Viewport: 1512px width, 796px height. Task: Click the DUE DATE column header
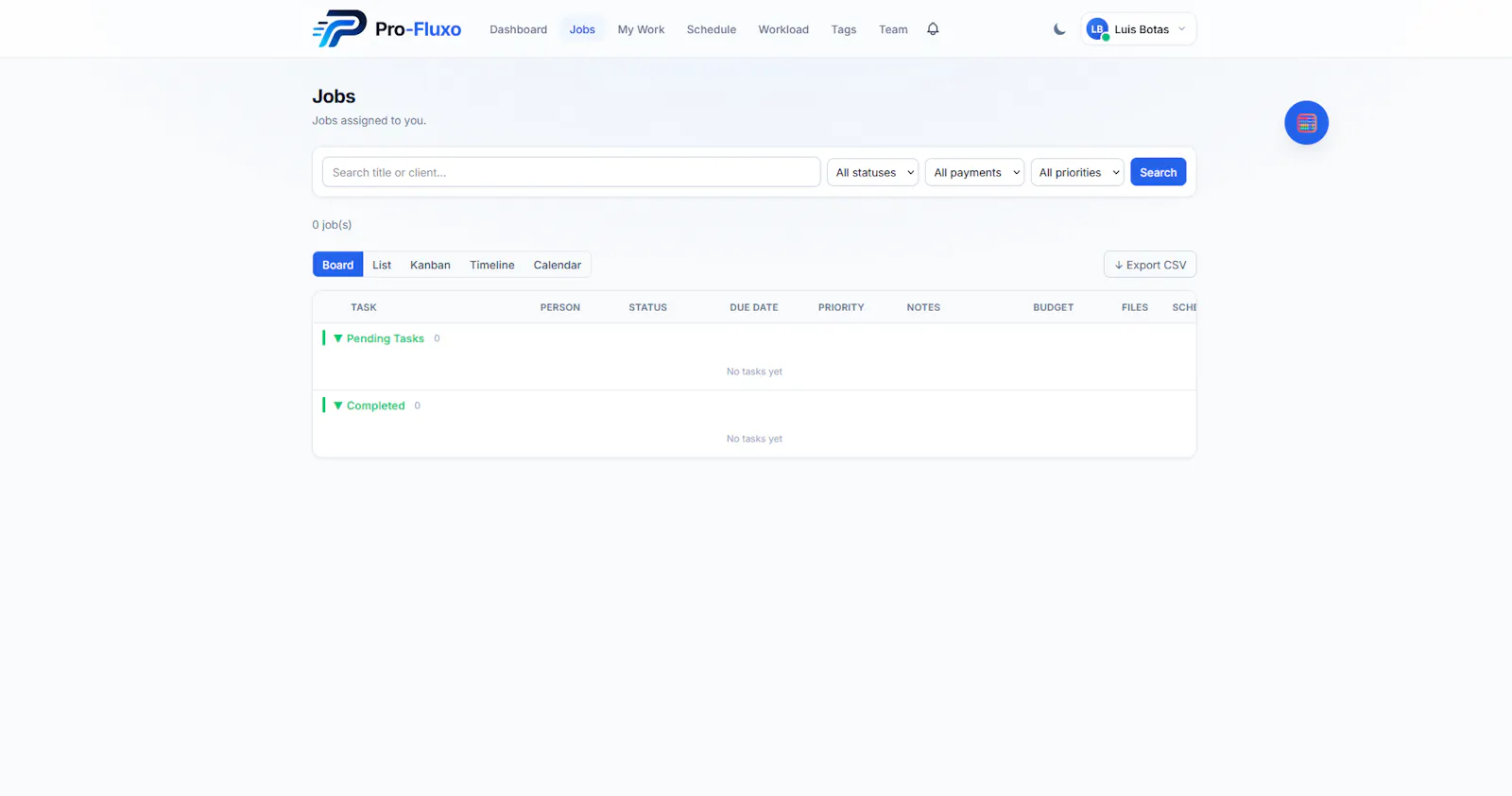pos(754,307)
